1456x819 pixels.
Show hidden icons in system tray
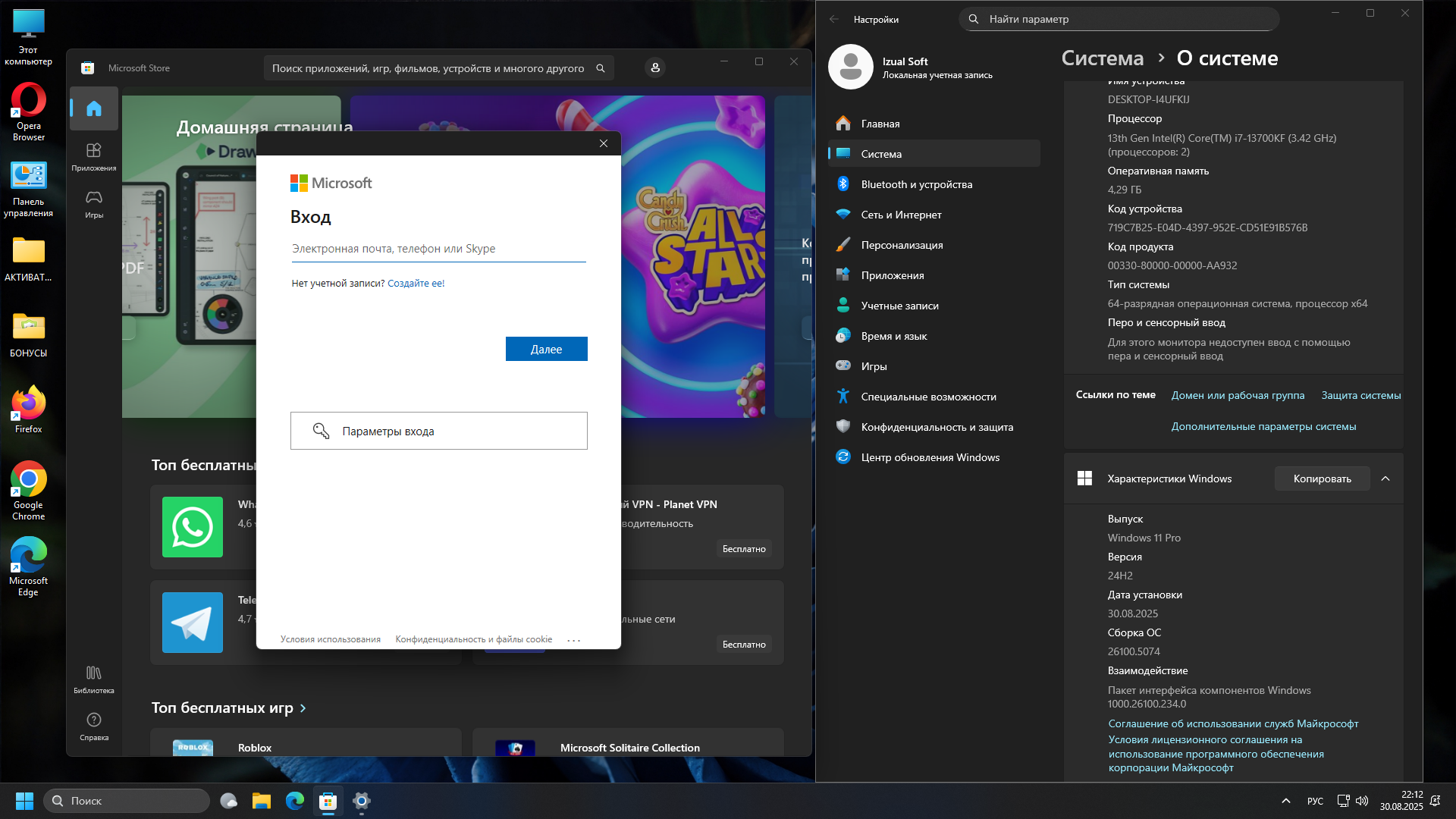(1286, 801)
